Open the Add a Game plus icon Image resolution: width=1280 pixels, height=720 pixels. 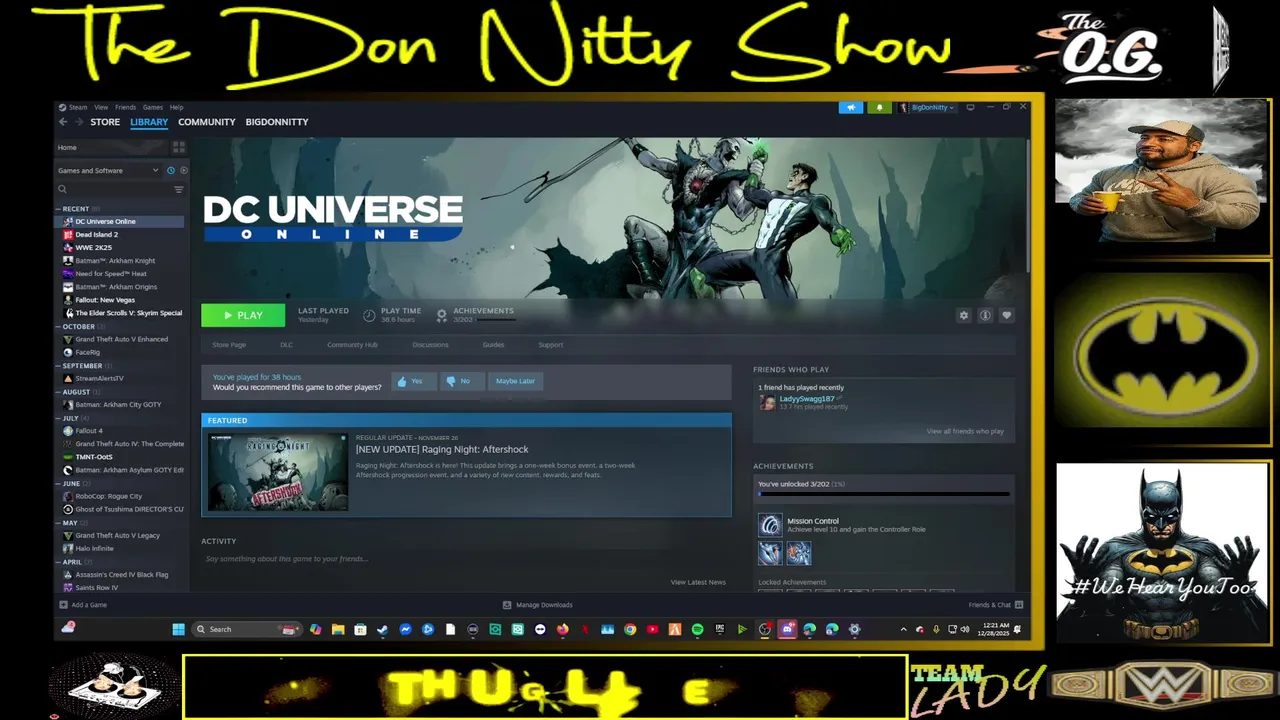coord(64,605)
